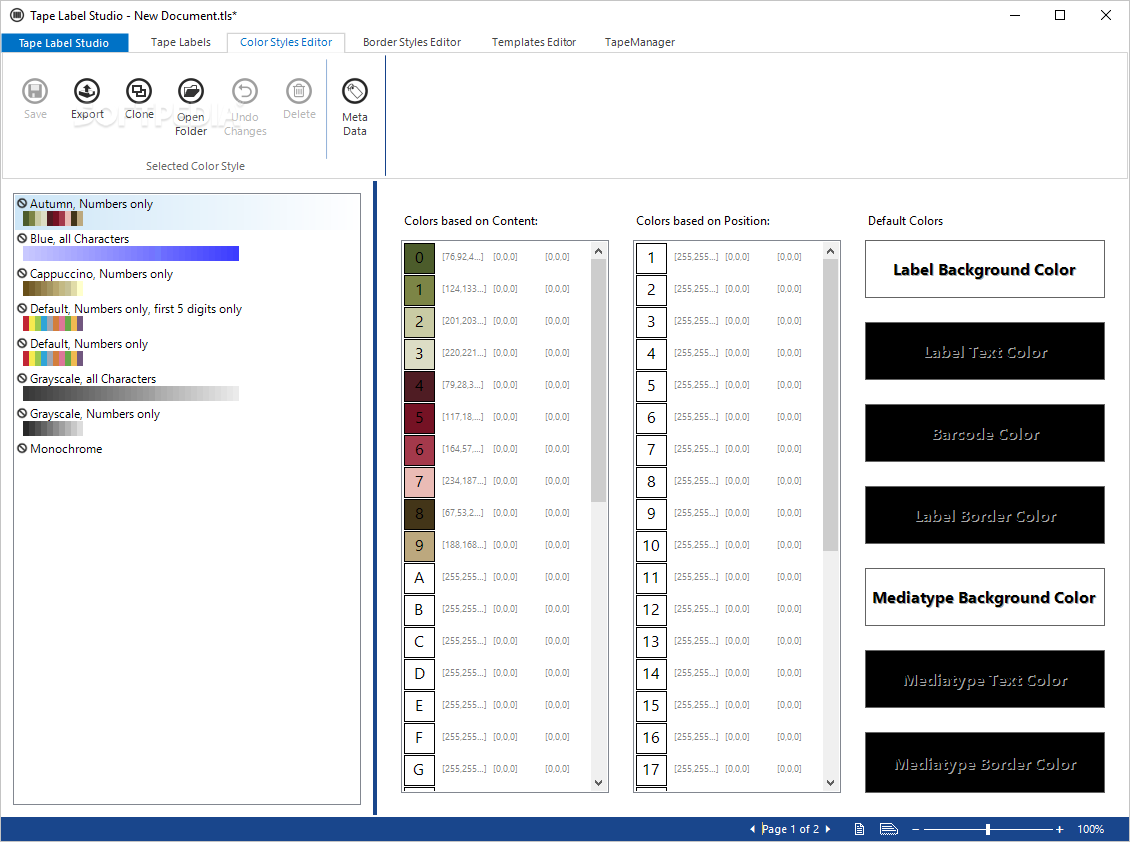
Task: Pick color swatch for content character 7
Action: click(x=419, y=482)
